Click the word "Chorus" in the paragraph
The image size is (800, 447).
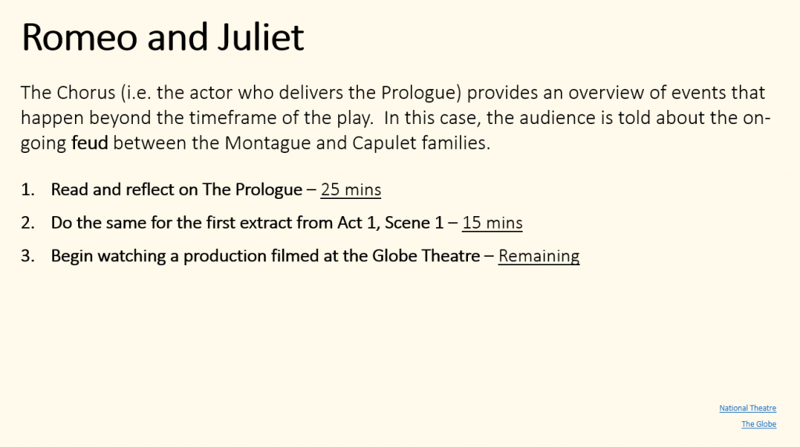[x=86, y=93]
